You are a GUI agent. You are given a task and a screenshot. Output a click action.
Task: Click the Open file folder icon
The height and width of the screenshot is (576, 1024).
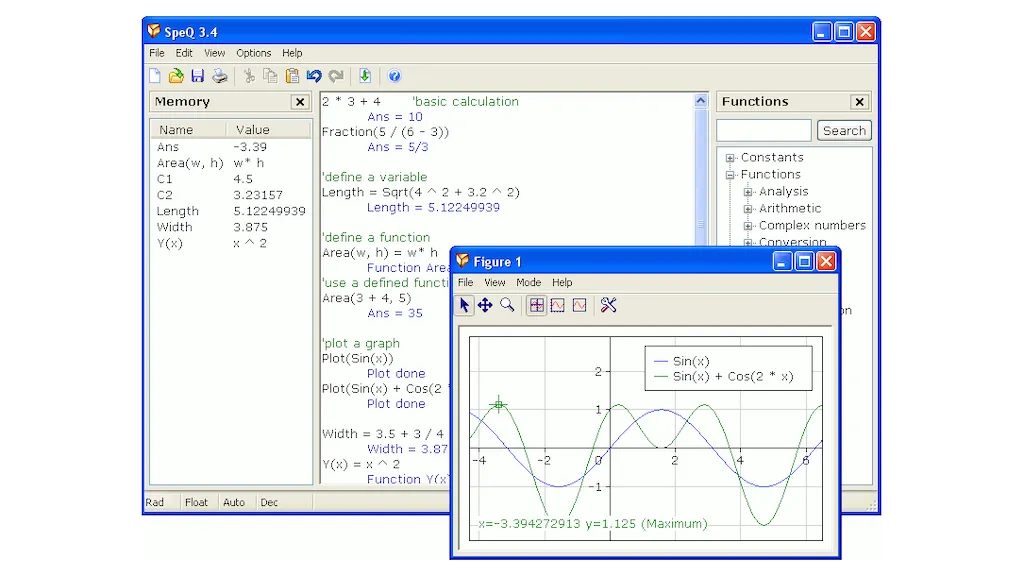pos(176,76)
